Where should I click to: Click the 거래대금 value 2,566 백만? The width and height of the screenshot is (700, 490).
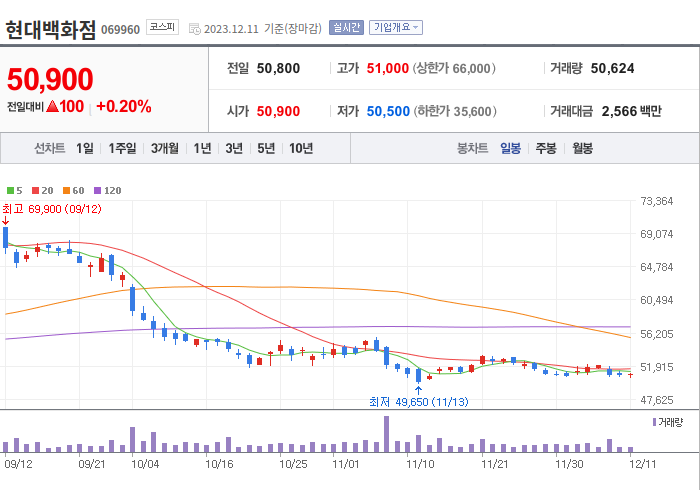click(x=632, y=111)
